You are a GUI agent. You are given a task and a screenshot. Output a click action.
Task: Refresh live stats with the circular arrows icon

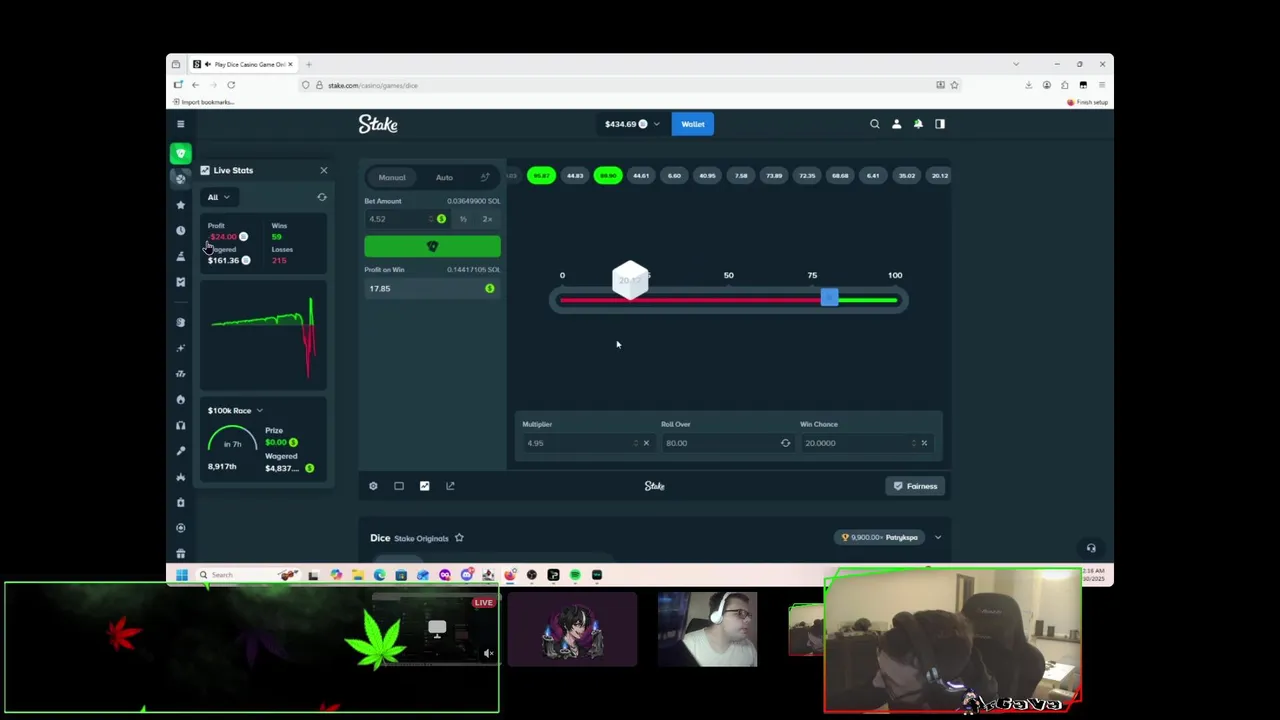pos(322,197)
